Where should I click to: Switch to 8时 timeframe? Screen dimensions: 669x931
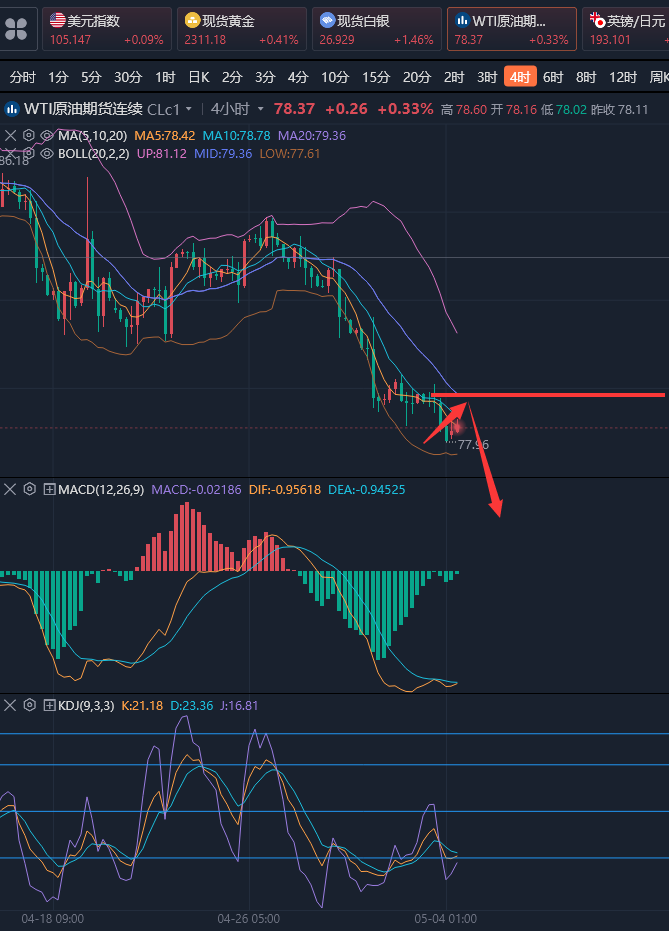[x=586, y=77]
